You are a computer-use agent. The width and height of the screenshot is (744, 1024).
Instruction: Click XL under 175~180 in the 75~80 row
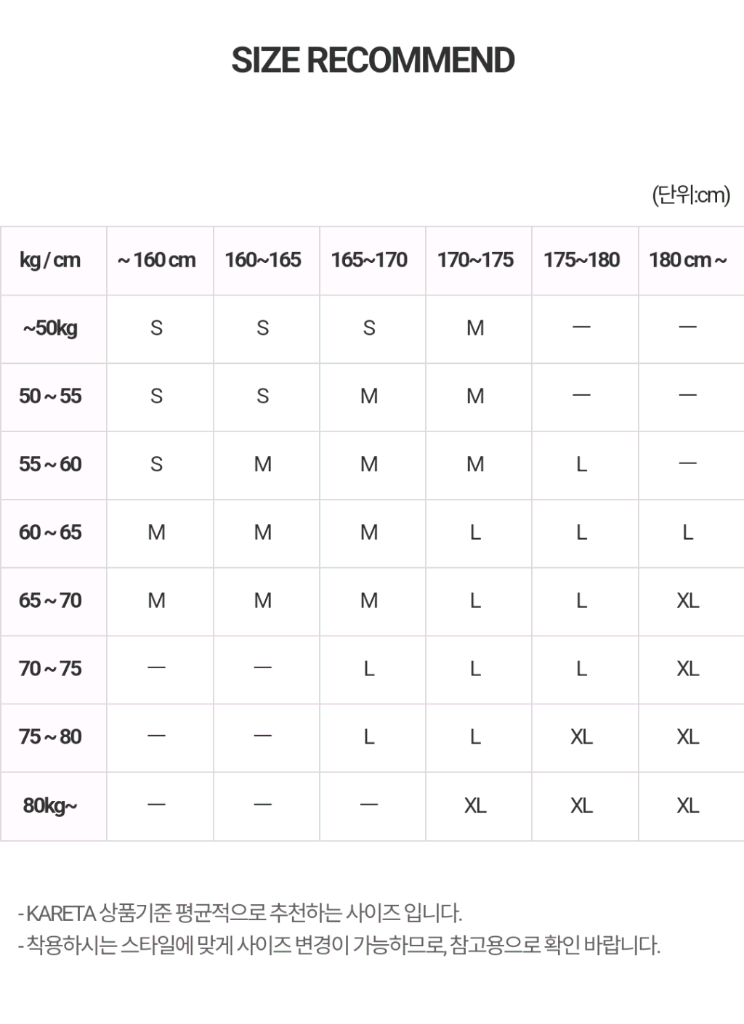click(581, 737)
